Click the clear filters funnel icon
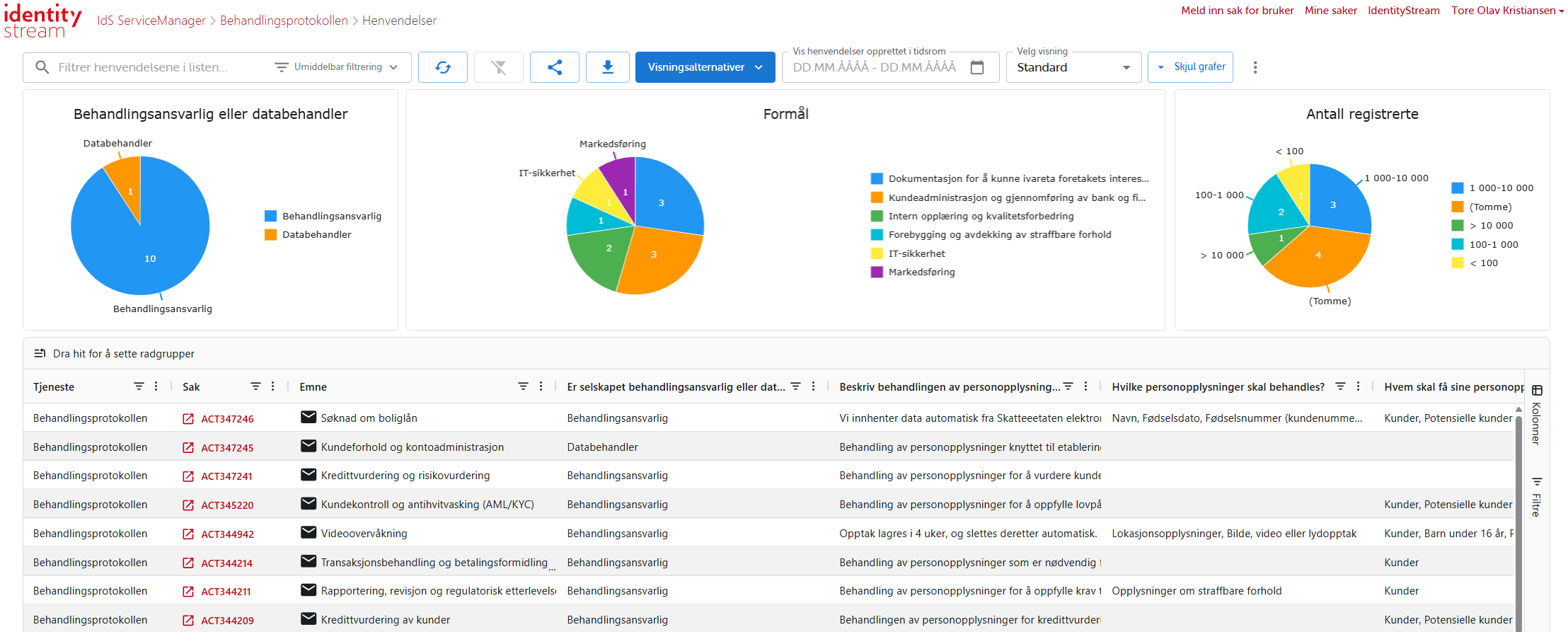Screen dimensions: 1568x632 point(499,67)
